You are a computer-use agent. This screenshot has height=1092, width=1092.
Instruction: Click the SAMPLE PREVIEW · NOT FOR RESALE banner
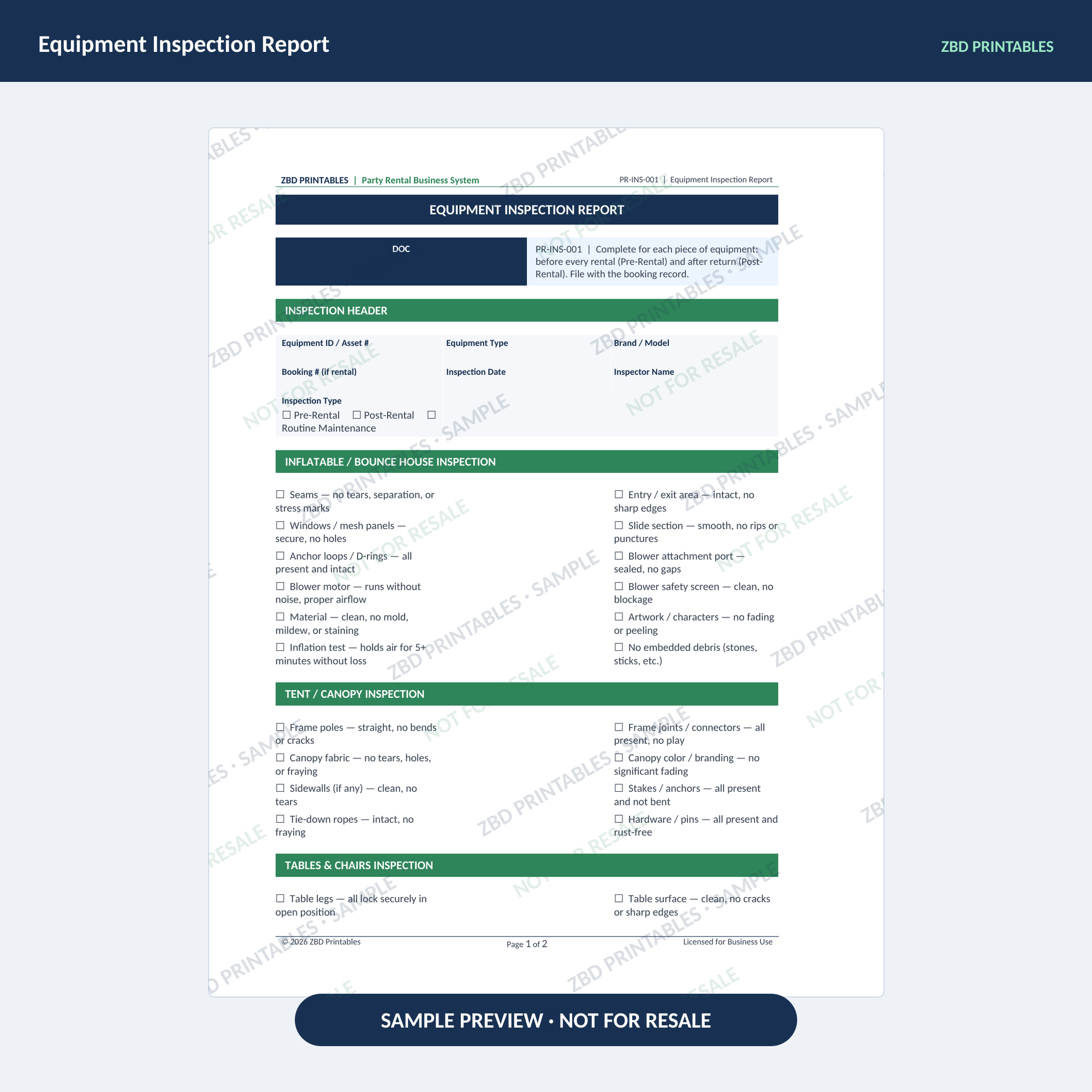(x=546, y=1020)
